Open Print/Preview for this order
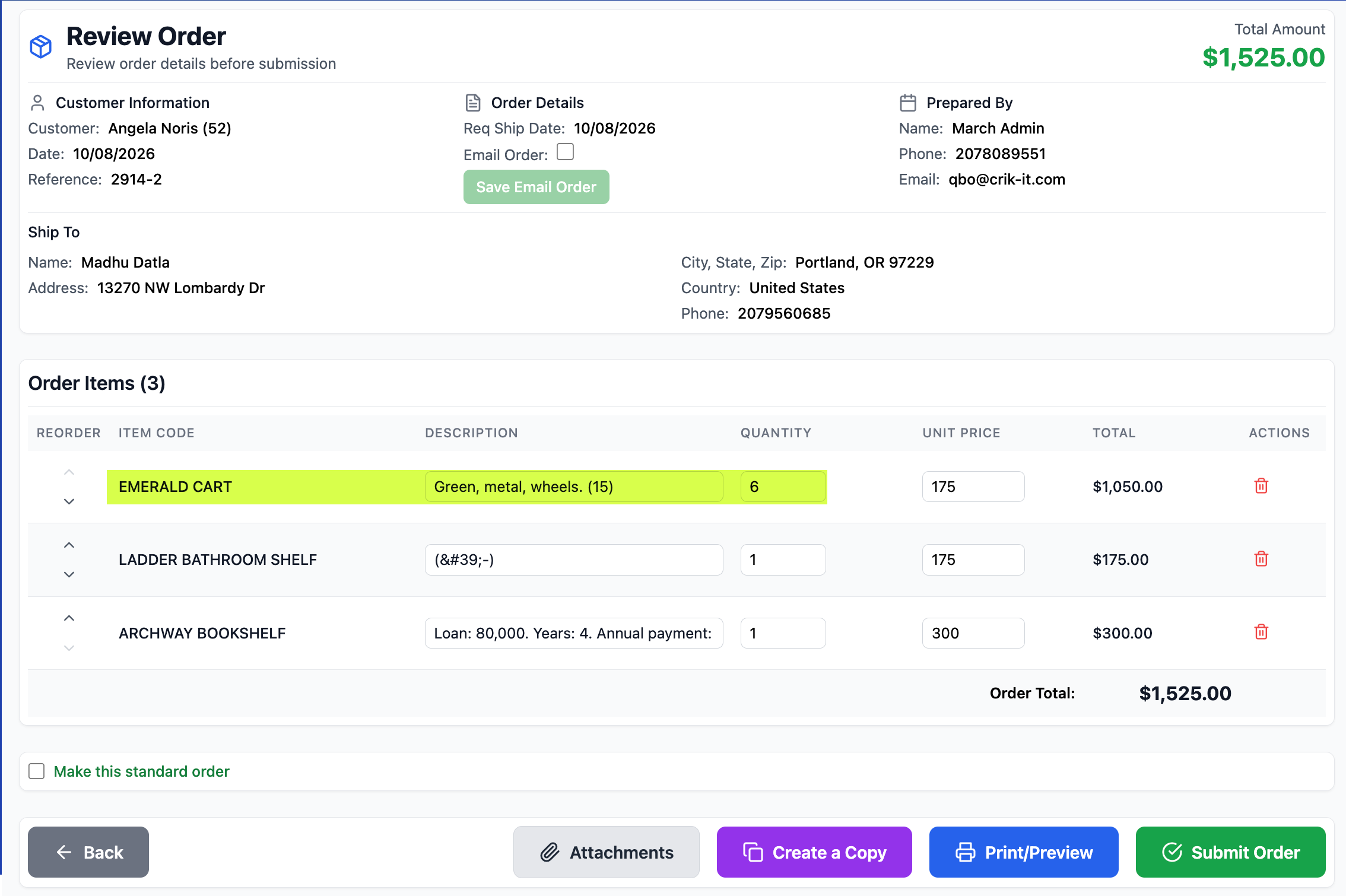 click(x=1024, y=852)
